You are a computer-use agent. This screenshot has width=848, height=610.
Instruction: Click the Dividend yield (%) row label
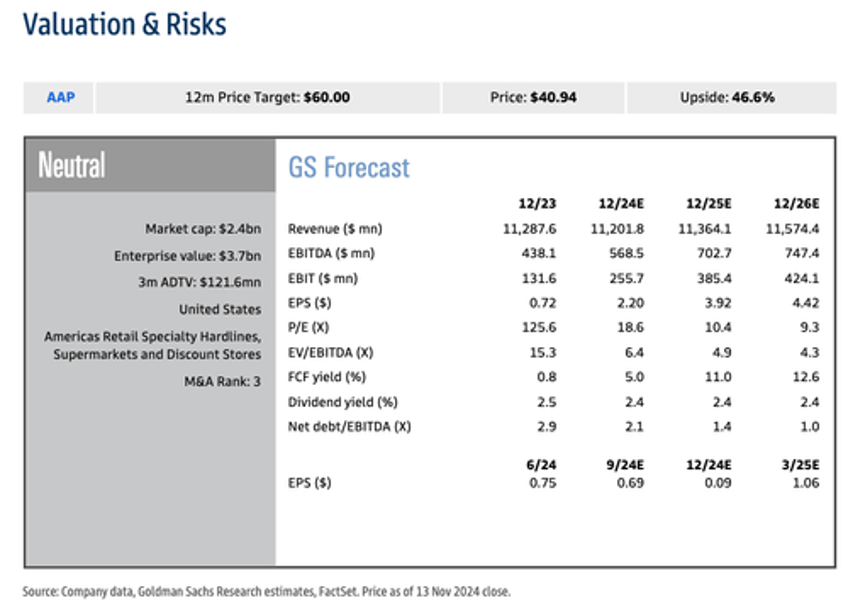point(342,402)
